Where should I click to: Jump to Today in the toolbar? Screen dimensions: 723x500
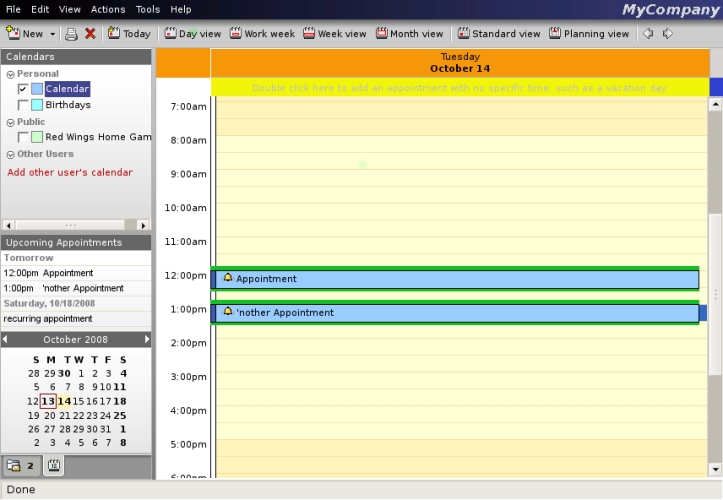pyautogui.click(x=129, y=34)
